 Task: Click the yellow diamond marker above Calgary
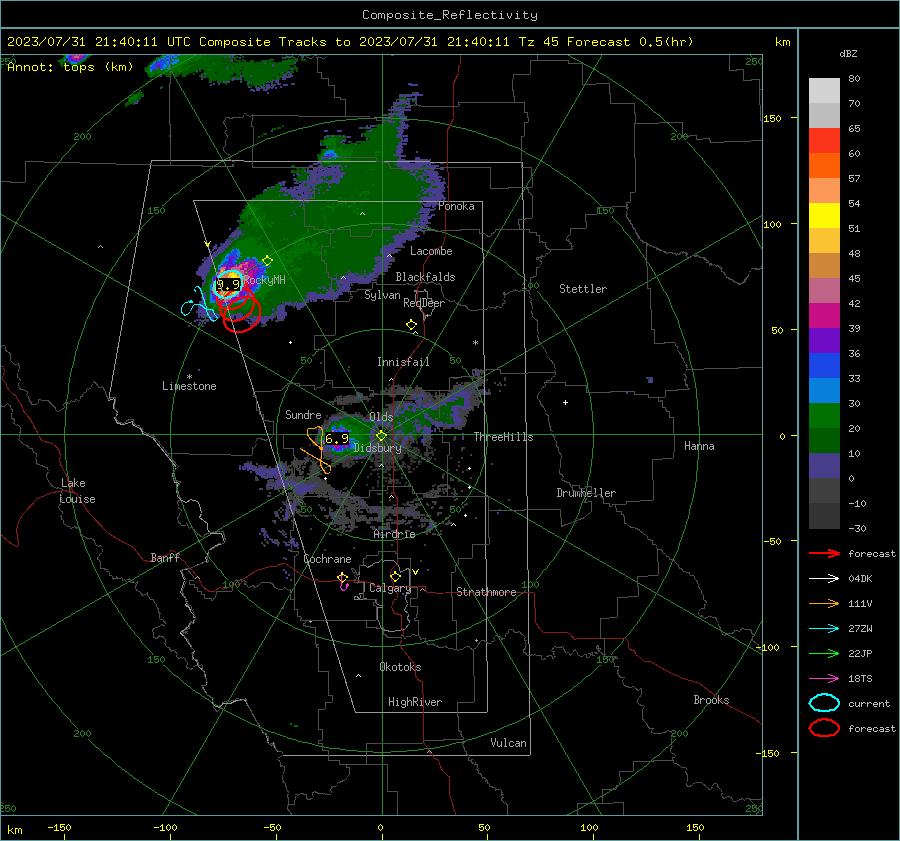point(395,576)
